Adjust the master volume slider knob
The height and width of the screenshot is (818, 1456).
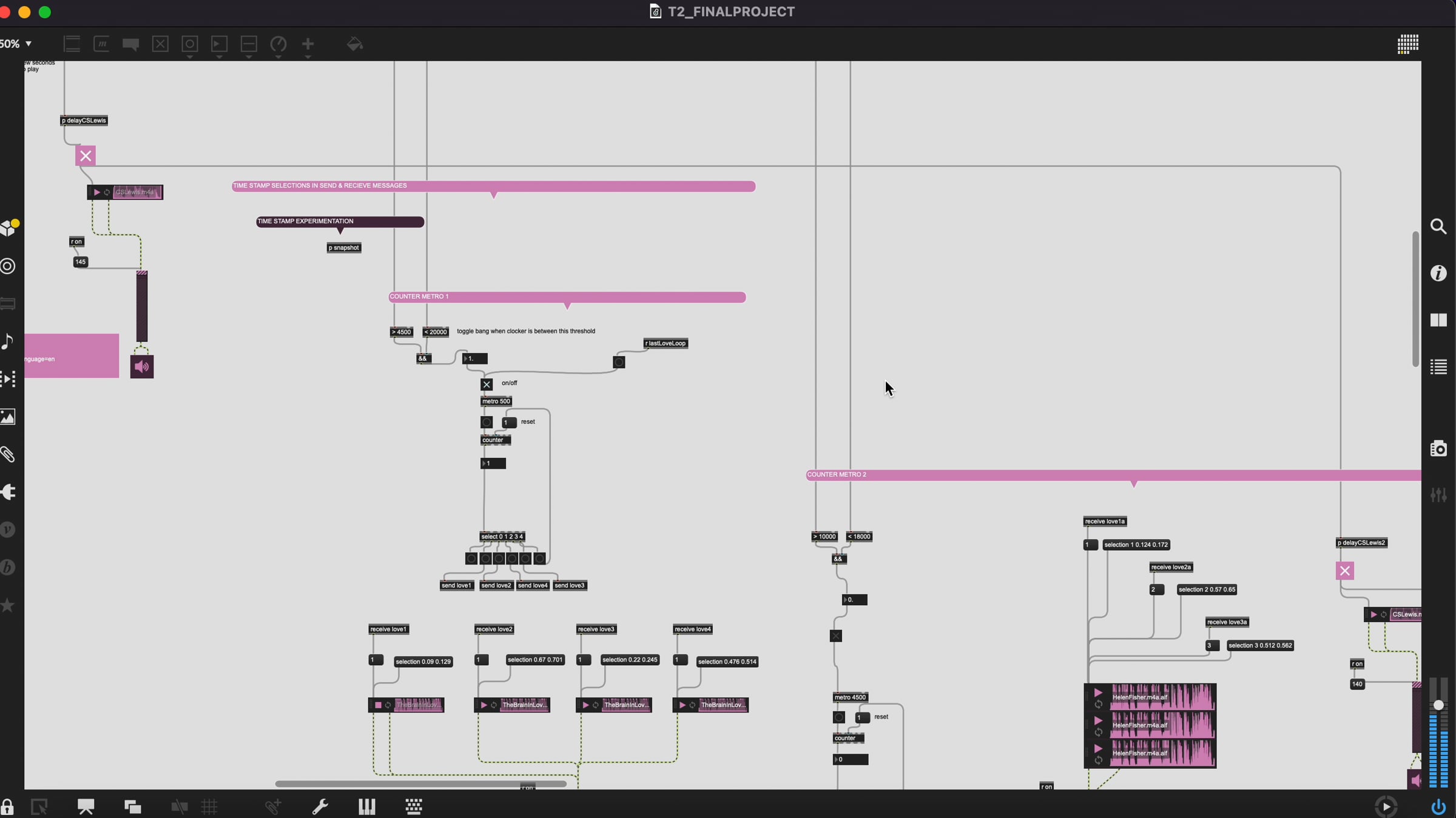click(x=1438, y=705)
